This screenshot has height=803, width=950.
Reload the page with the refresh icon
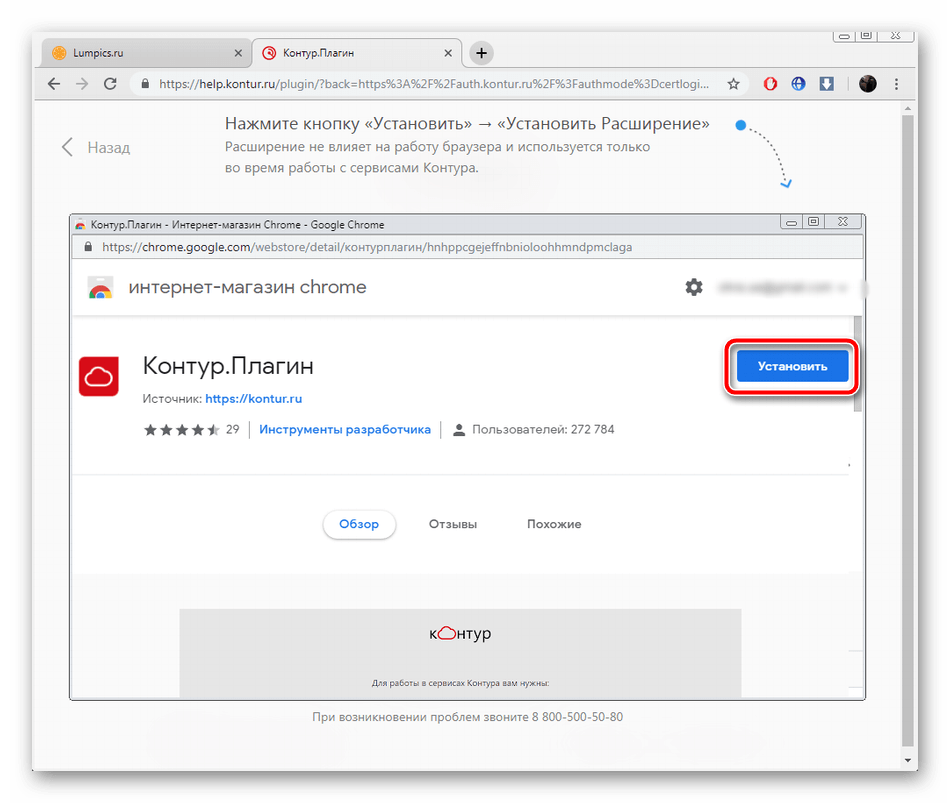click(x=110, y=84)
